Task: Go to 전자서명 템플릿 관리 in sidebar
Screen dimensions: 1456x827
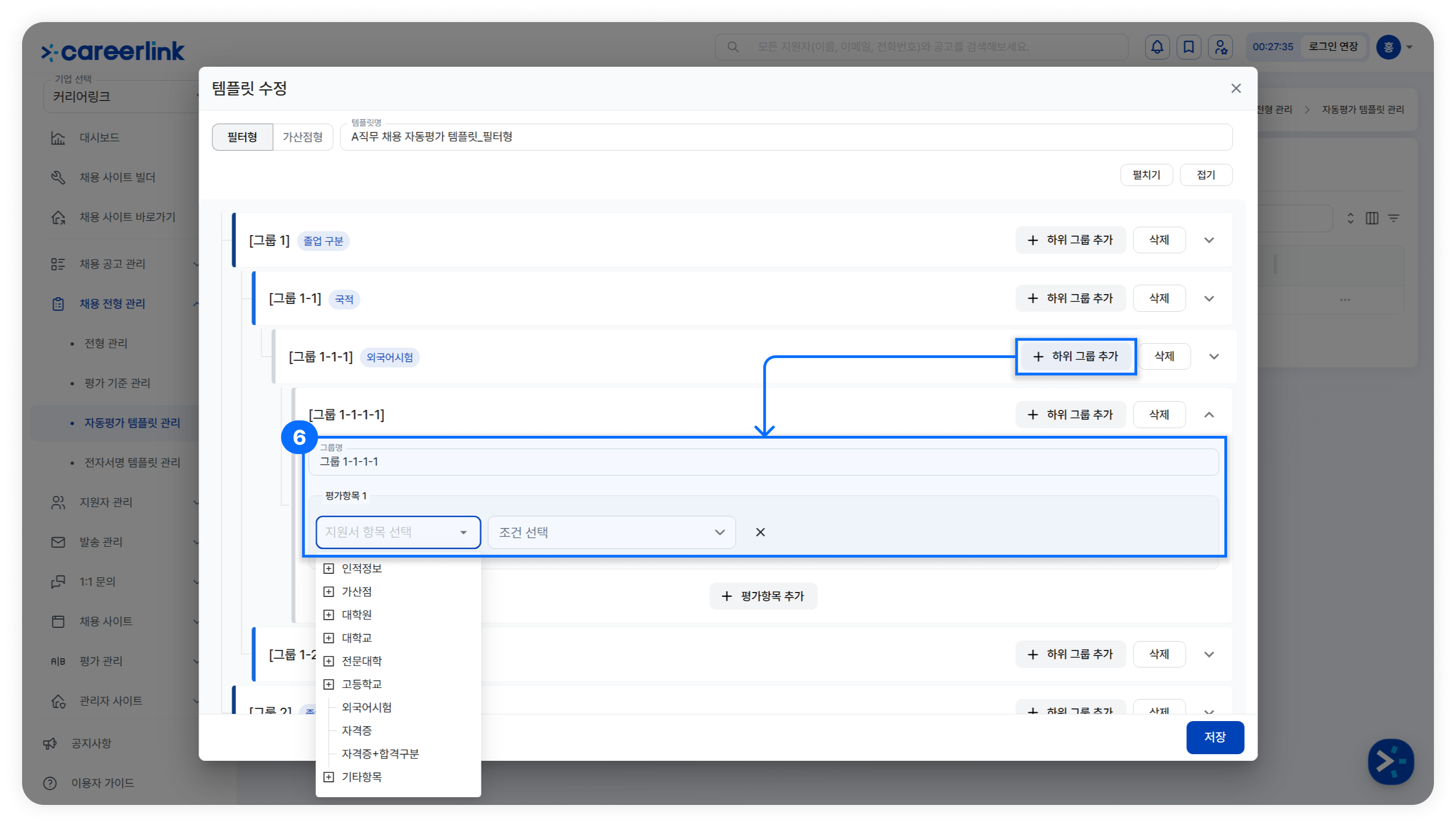Action: (x=132, y=462)
